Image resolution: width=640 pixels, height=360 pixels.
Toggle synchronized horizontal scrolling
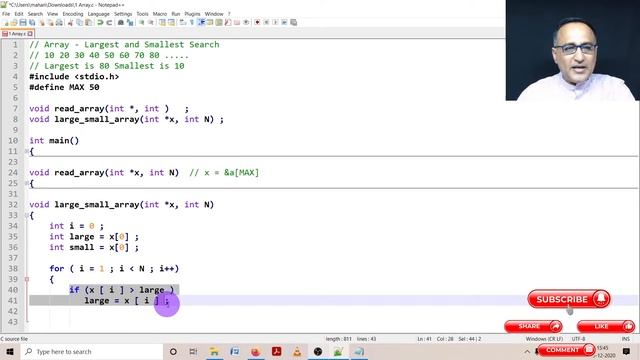tap(171, 22)
